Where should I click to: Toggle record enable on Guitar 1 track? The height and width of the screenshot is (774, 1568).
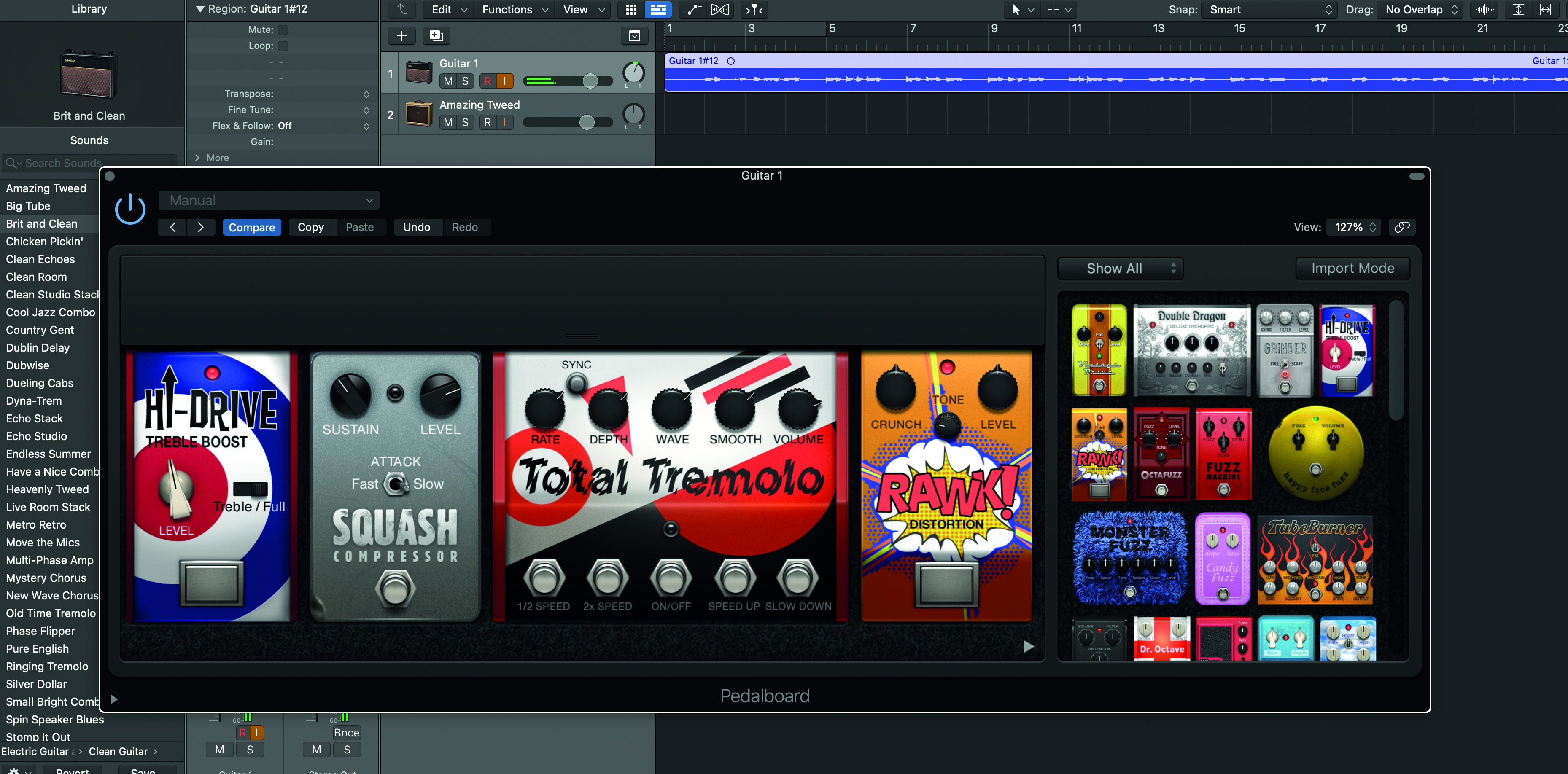pyautogui.click(x=487, y=81)
